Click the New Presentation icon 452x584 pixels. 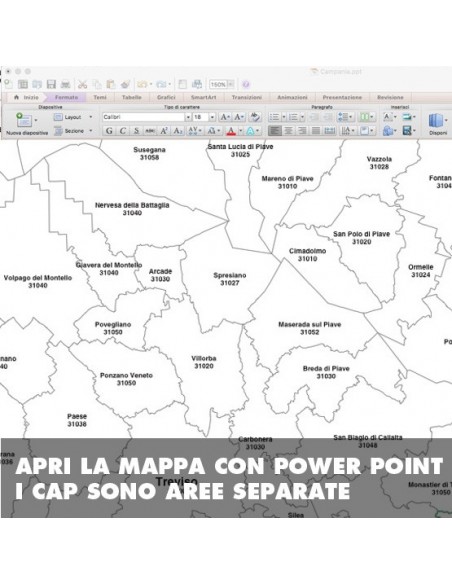click(x=8, y=85)
